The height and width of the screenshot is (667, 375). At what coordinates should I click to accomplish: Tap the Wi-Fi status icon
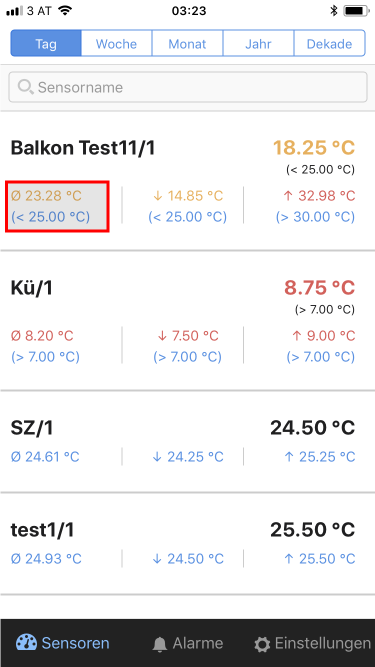[65, 10]
